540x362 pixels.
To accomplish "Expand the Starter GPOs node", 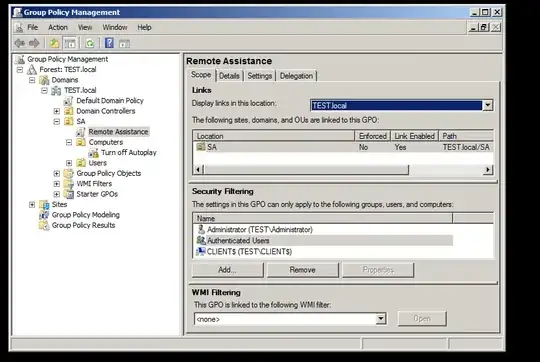I will (57, 194).
